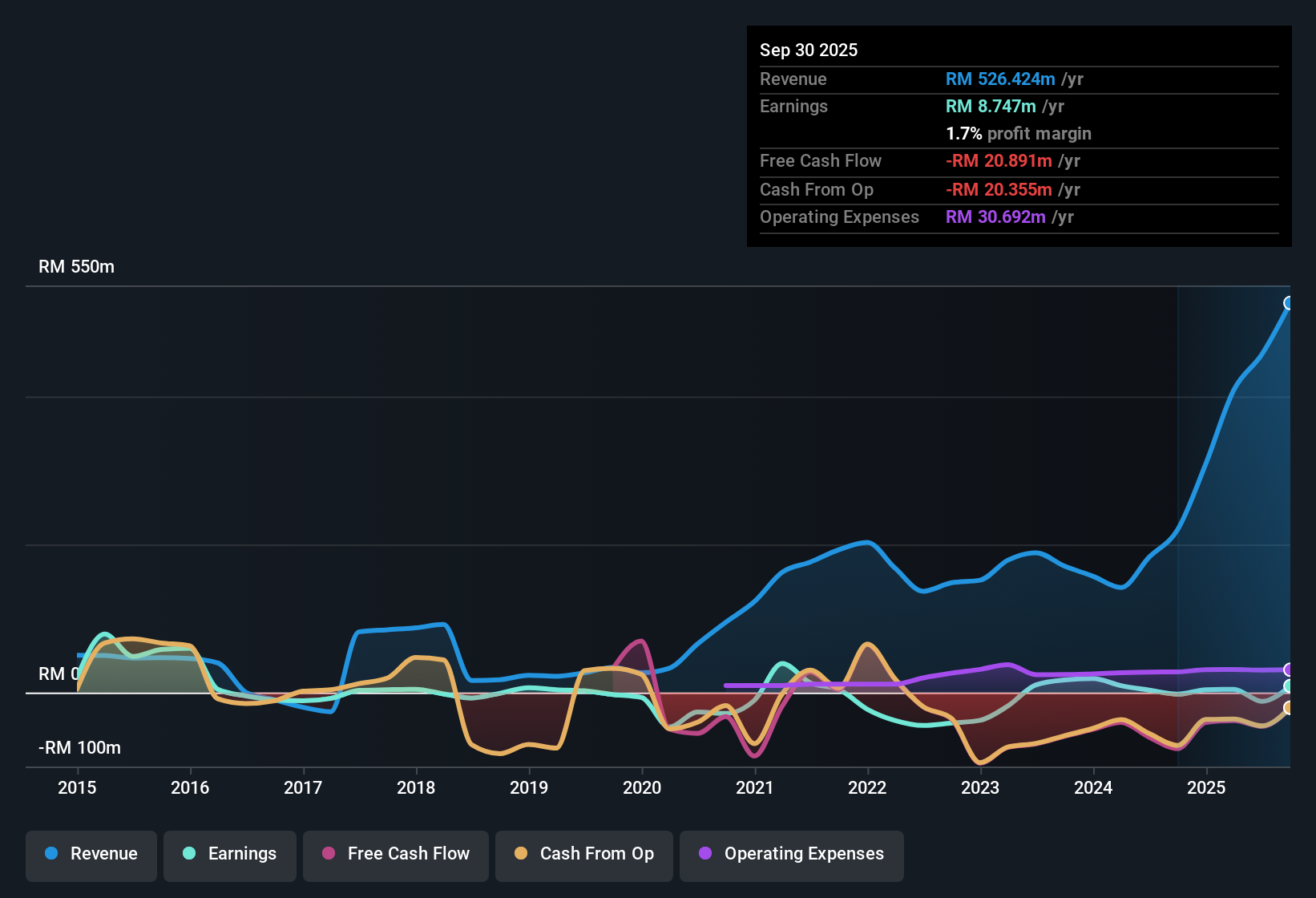
Task: Toggle the Revenue series visibility
Action: point(91,854)
